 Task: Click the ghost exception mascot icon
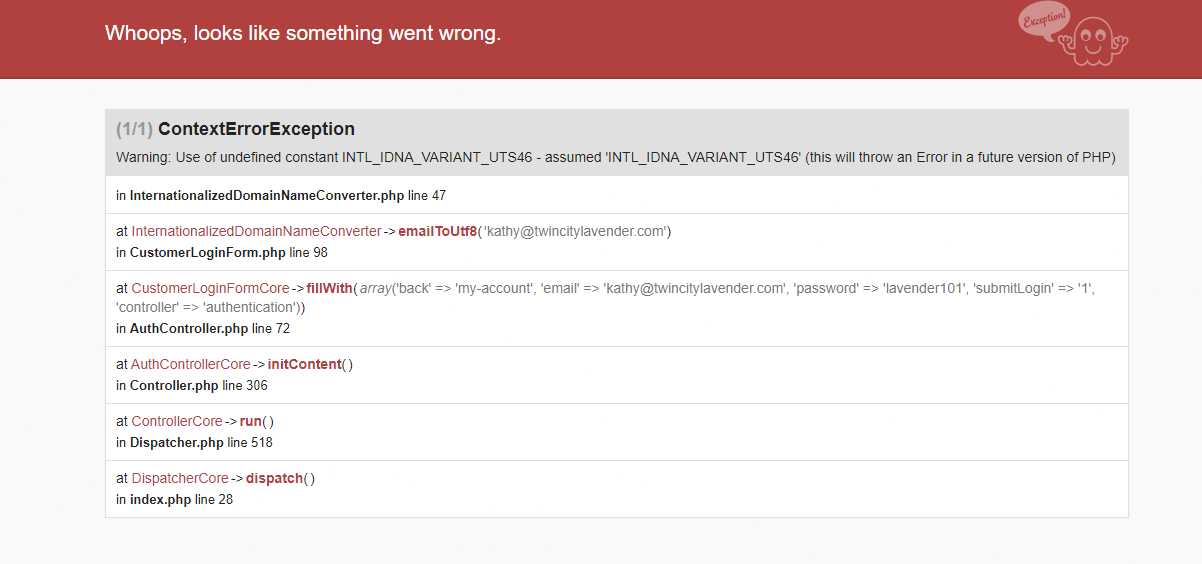(1093, 43)
